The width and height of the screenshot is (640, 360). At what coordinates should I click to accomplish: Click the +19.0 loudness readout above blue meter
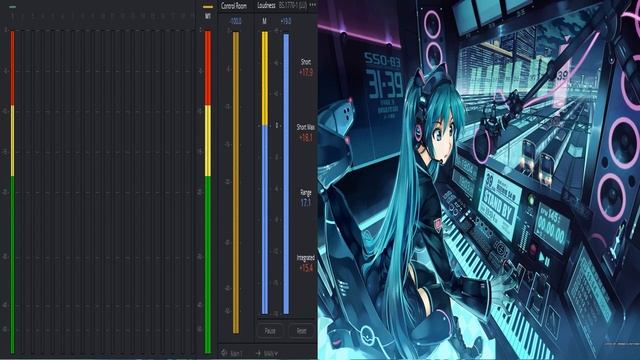tap(286, 21)
